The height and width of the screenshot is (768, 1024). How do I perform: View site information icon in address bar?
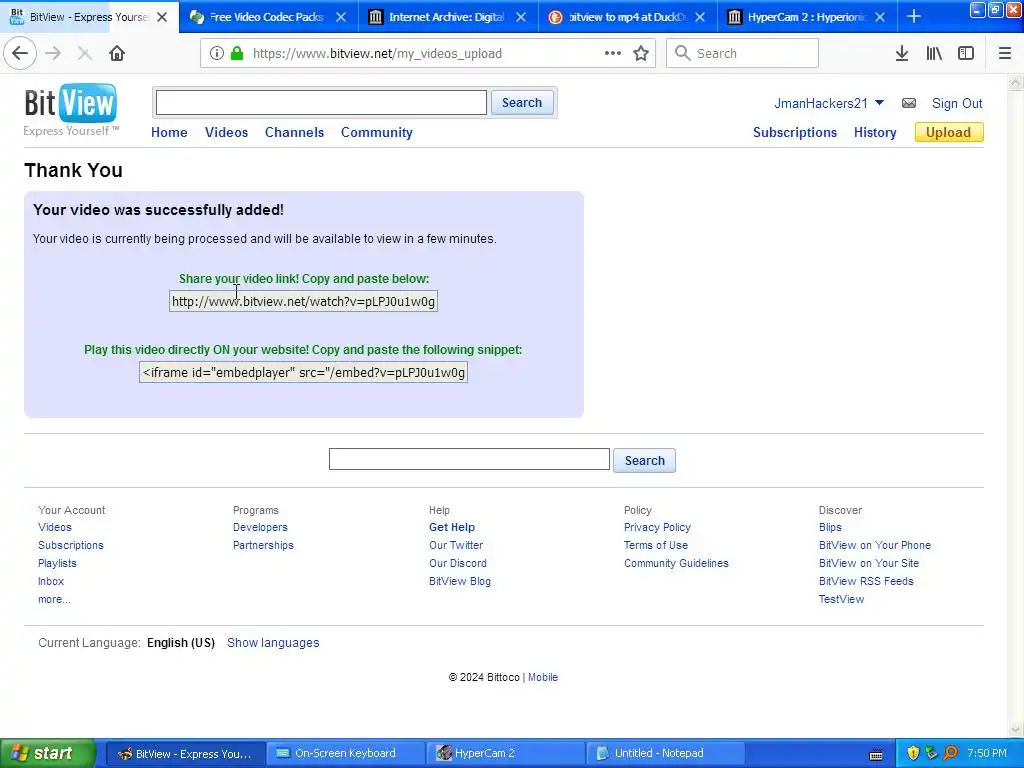[x=217, y=54]
